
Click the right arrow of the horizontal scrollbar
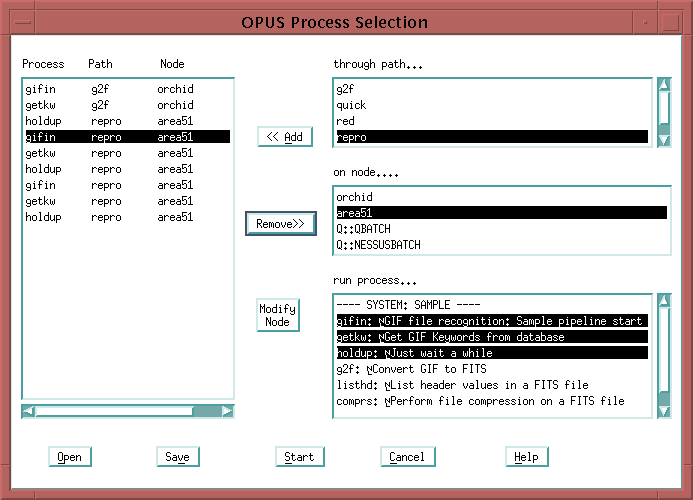(x=228, y=411)
